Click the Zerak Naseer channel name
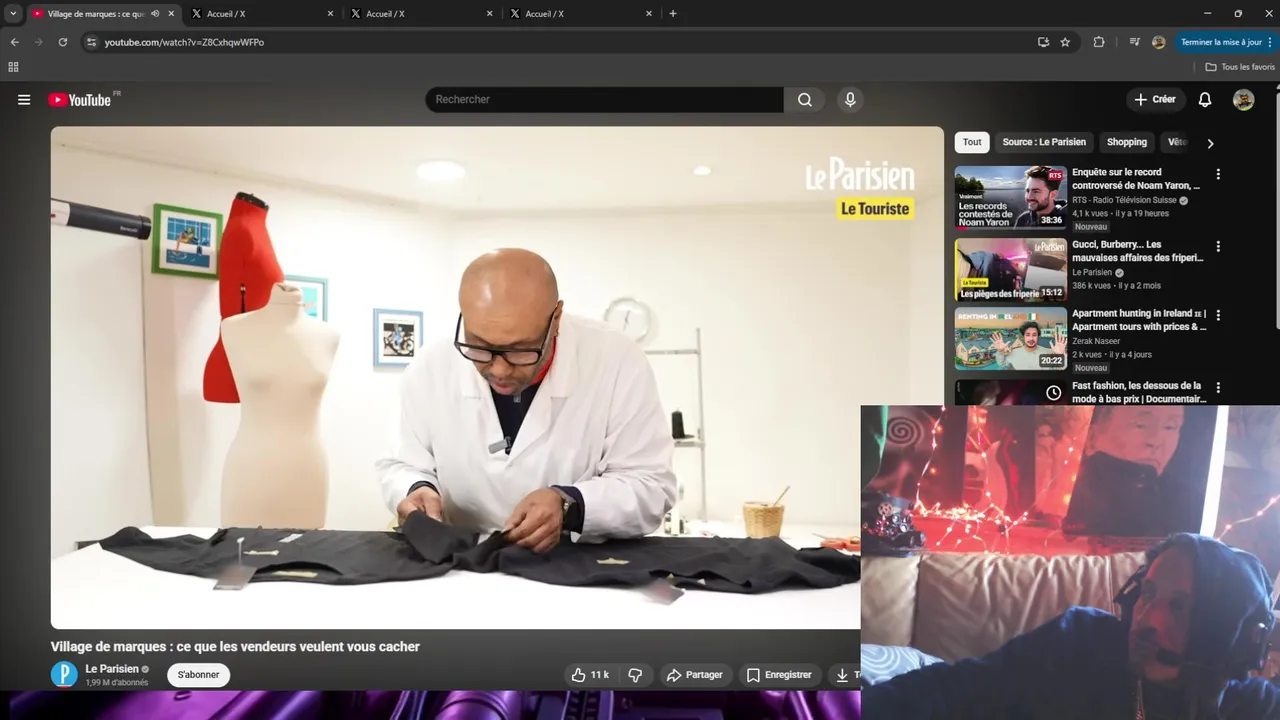 (x=1096, y=341)
